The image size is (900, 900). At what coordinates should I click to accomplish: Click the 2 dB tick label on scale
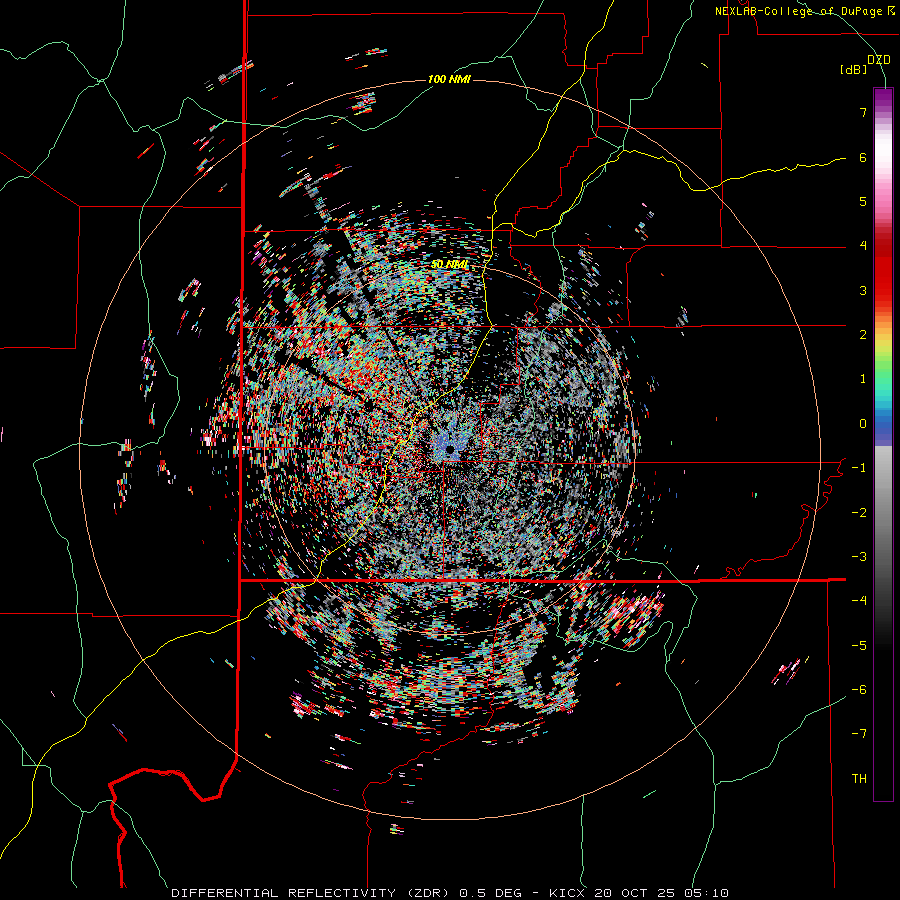pyautogui.click(x=863, y=335)
